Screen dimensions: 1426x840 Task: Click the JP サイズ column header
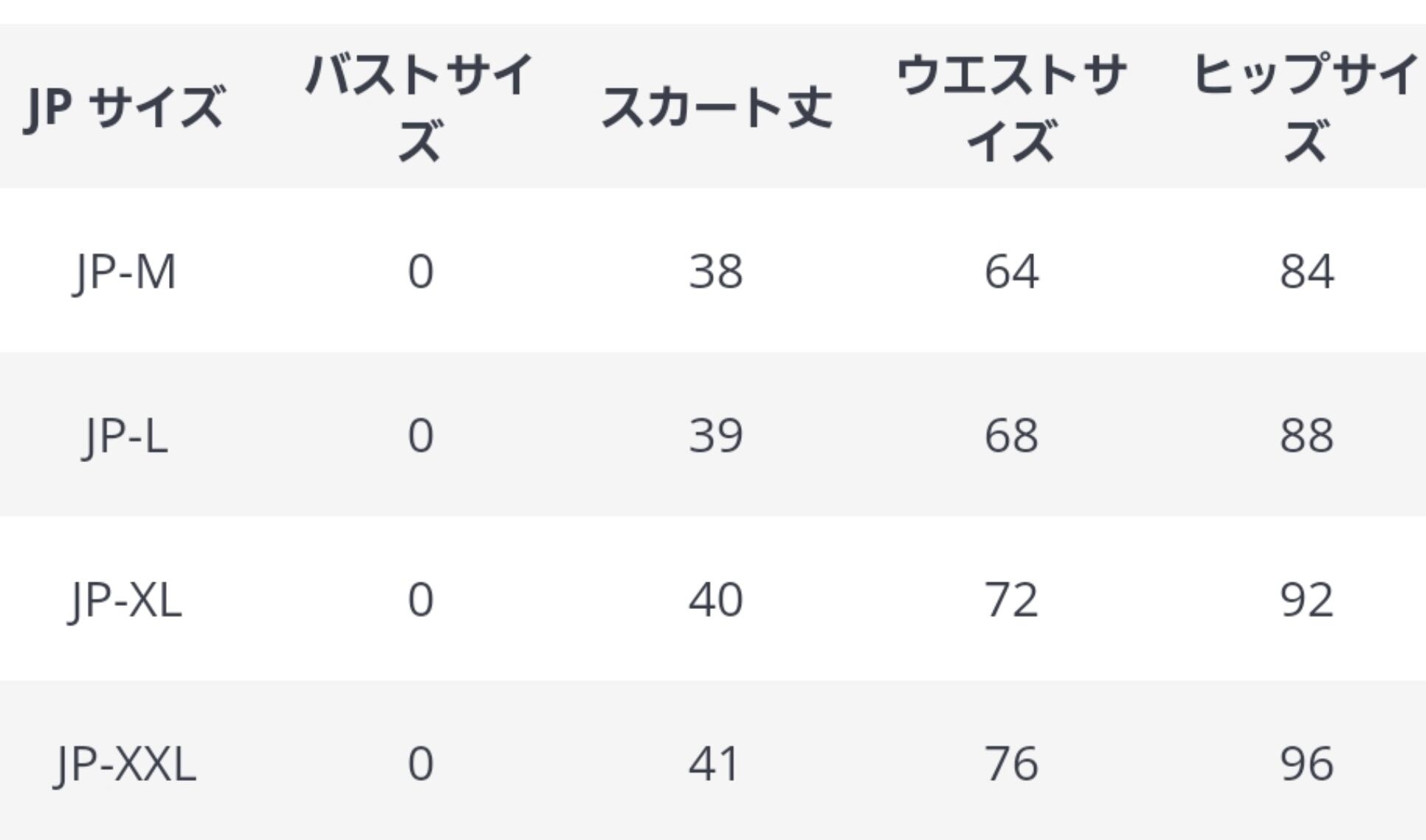coord(124,107)
